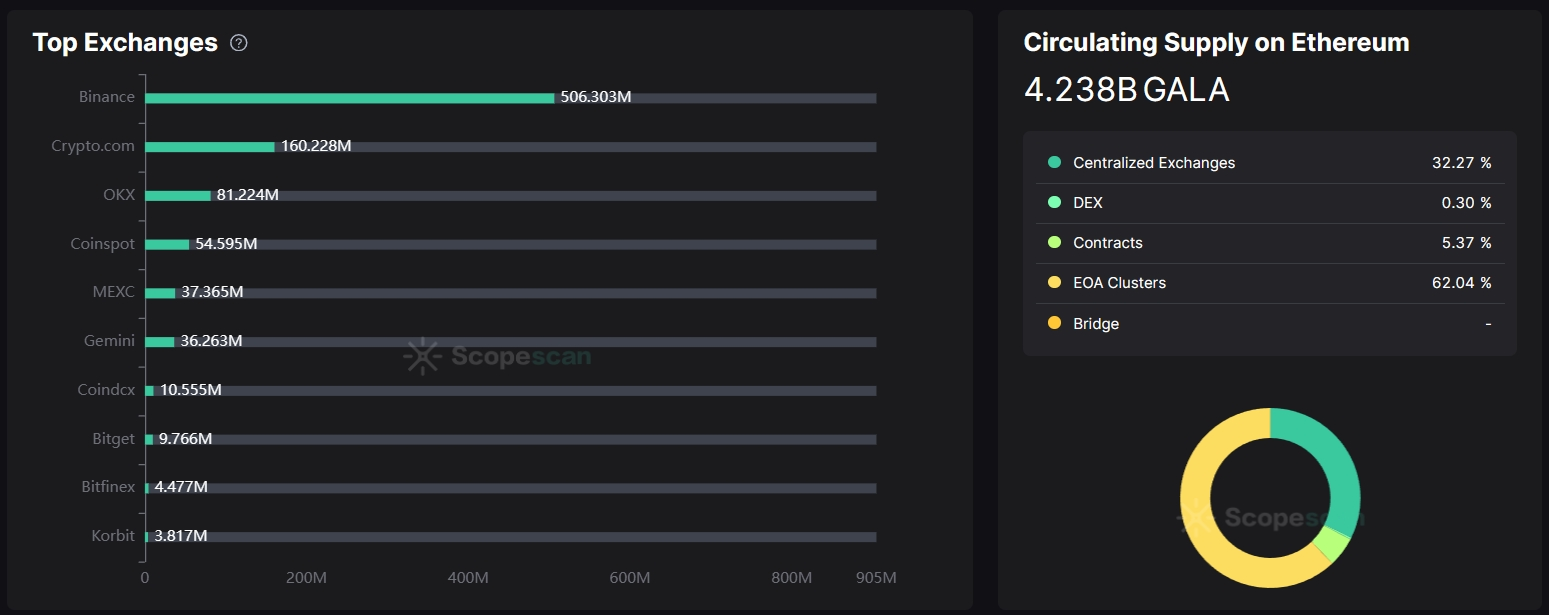
Task: Select the Centralized Exchanges legend row
Action: pyautogui.click(x=1269, y=163)
